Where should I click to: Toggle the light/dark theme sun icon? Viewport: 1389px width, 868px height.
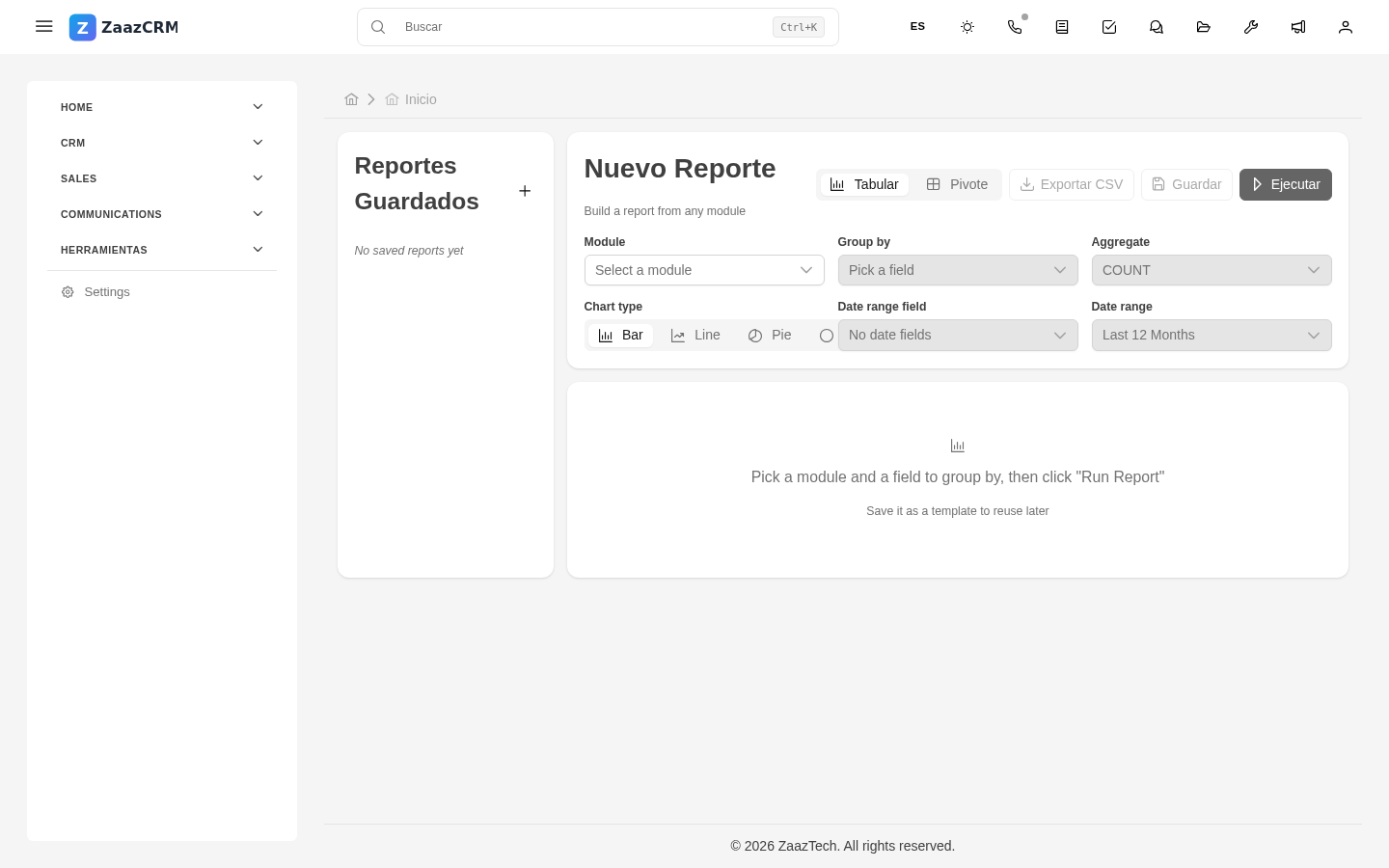[x=967, y=27]
